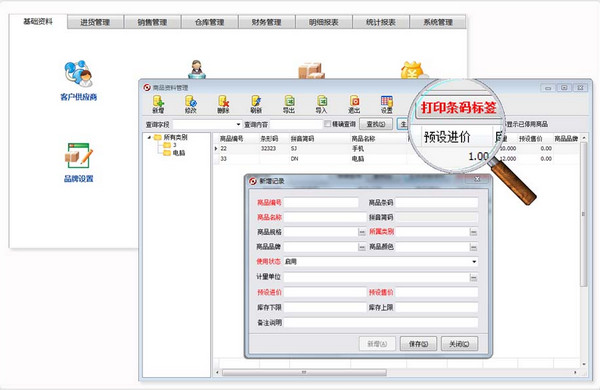Switch to the 财务管理 tab
This screenshot has width=600, height=390.
267,22
